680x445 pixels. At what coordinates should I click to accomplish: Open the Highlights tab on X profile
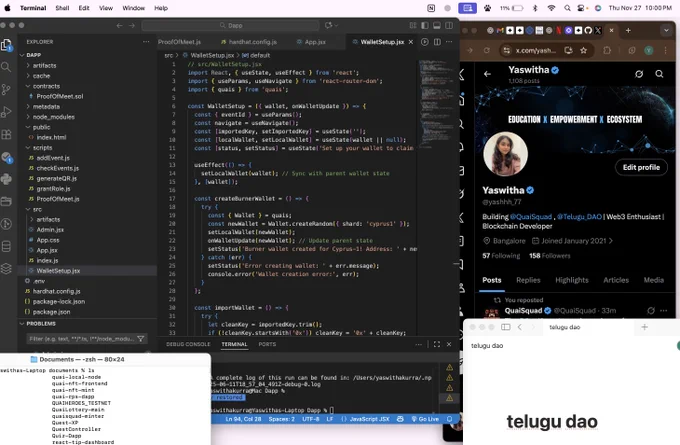pos(572,280)
